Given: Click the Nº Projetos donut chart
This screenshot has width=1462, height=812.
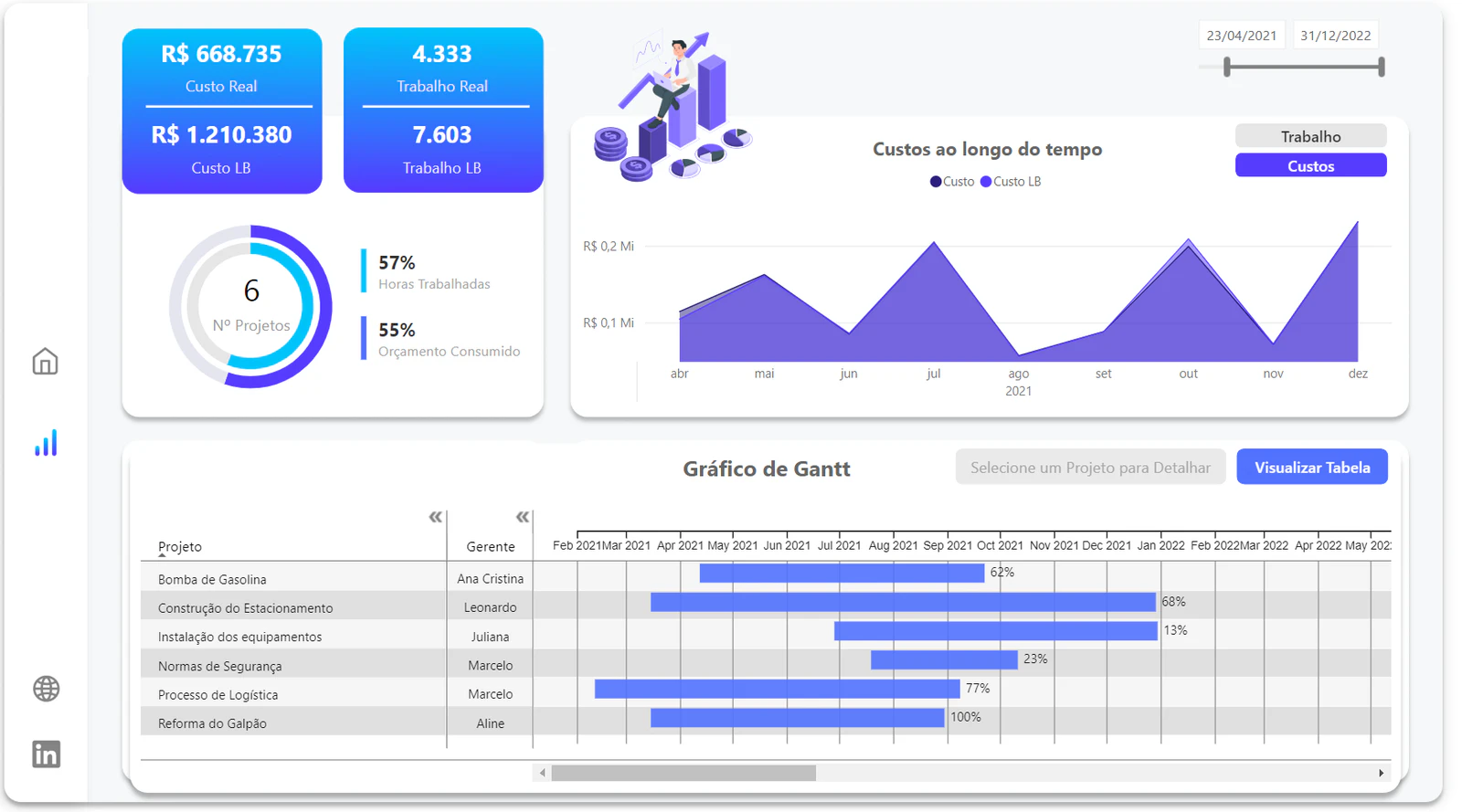Looking at the screenshot, I should tap(250, 306).
